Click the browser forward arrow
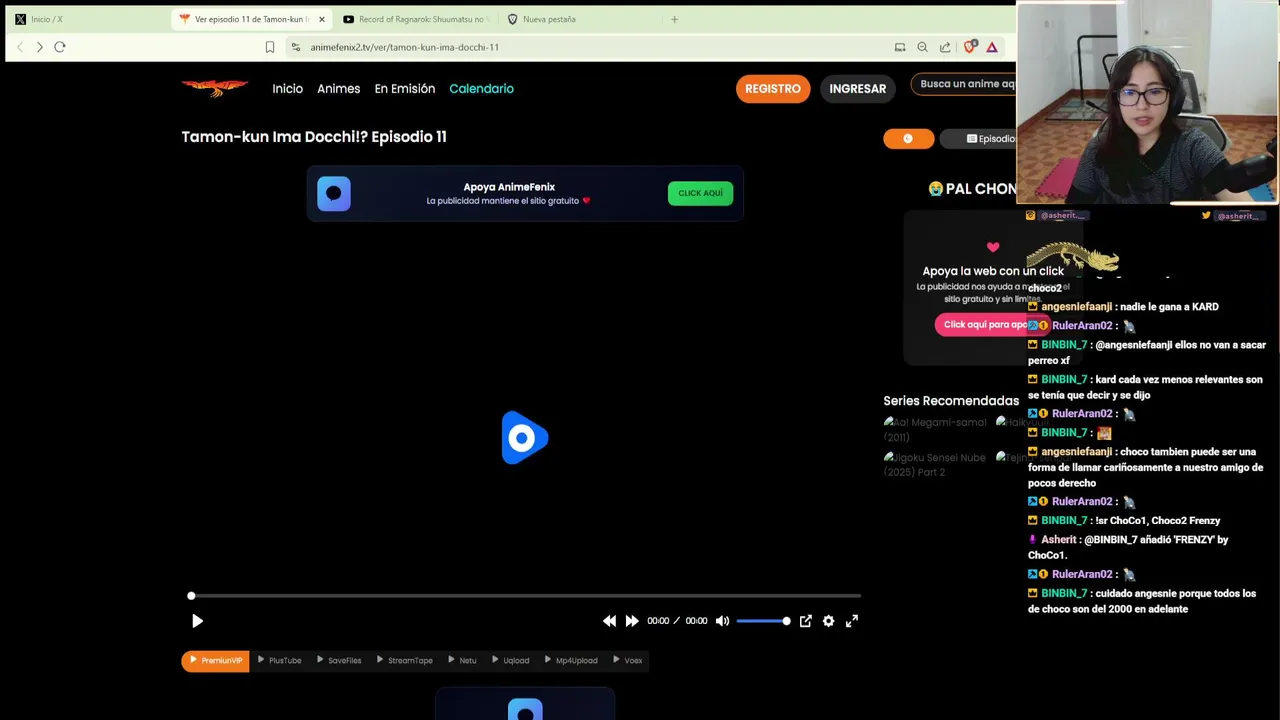 tap(39, 47)
